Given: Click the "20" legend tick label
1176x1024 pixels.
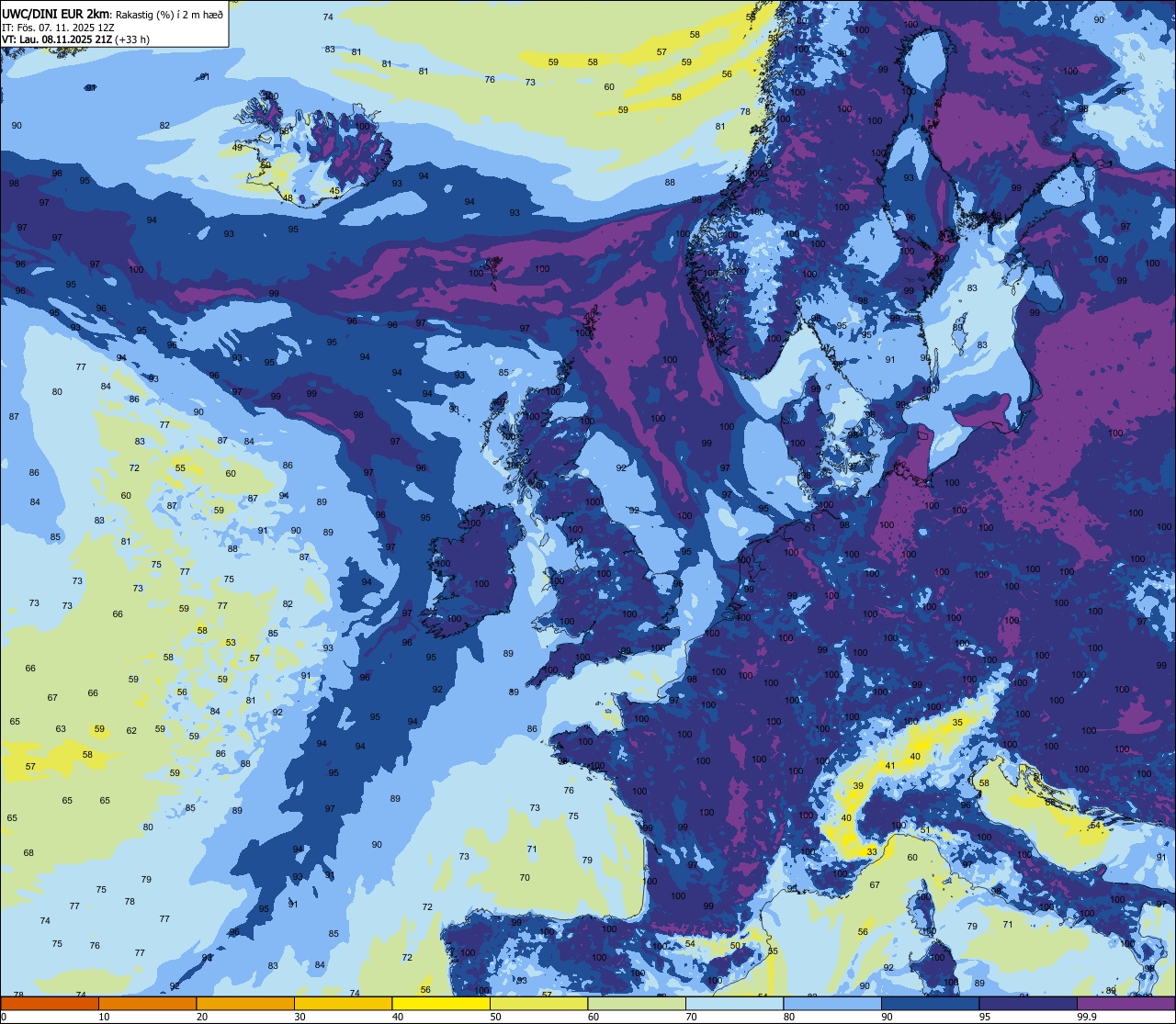Looking at the screenshot, I should click(202, 1017).
